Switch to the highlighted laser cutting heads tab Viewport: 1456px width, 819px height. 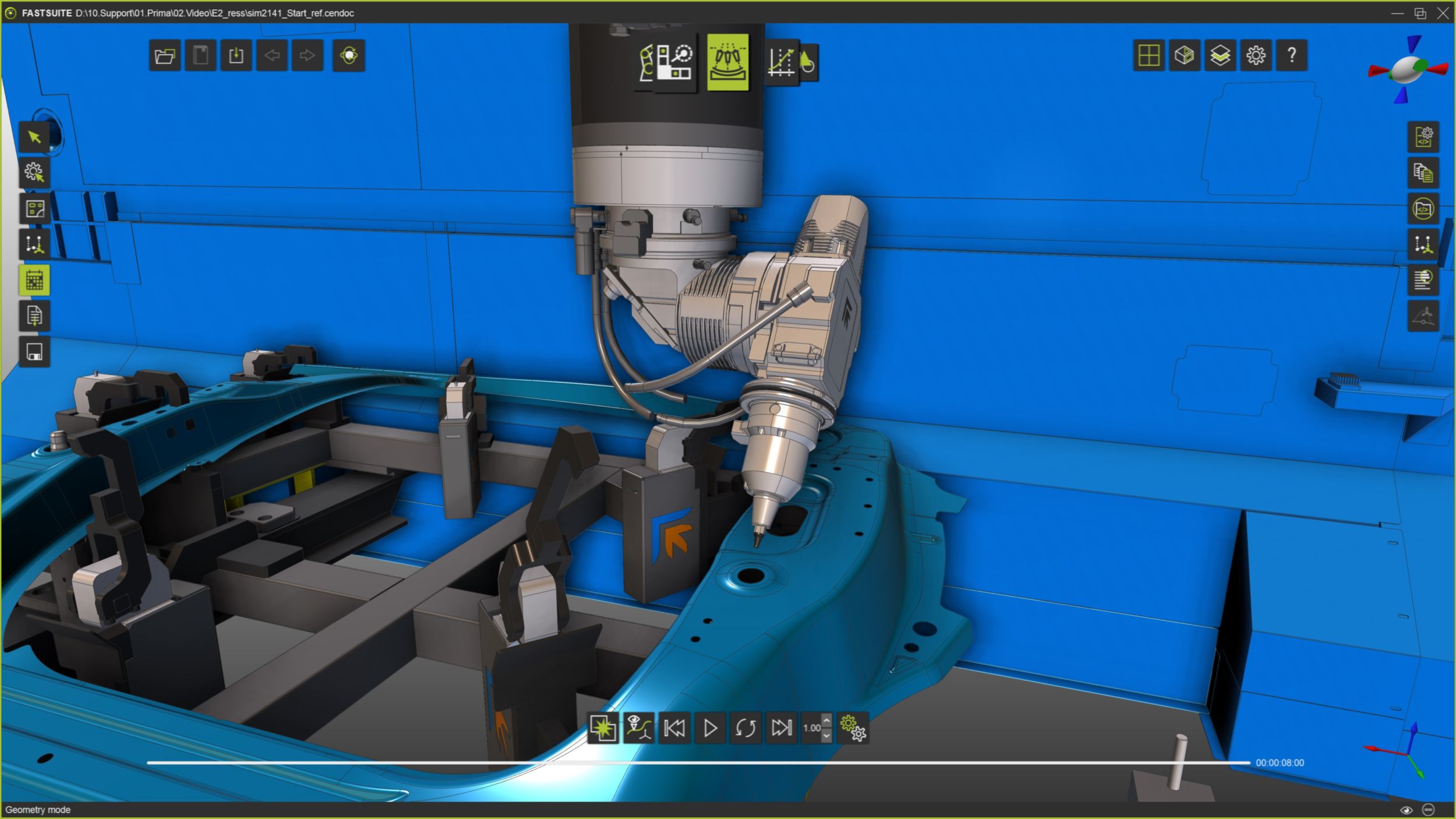tap(727, 62)
